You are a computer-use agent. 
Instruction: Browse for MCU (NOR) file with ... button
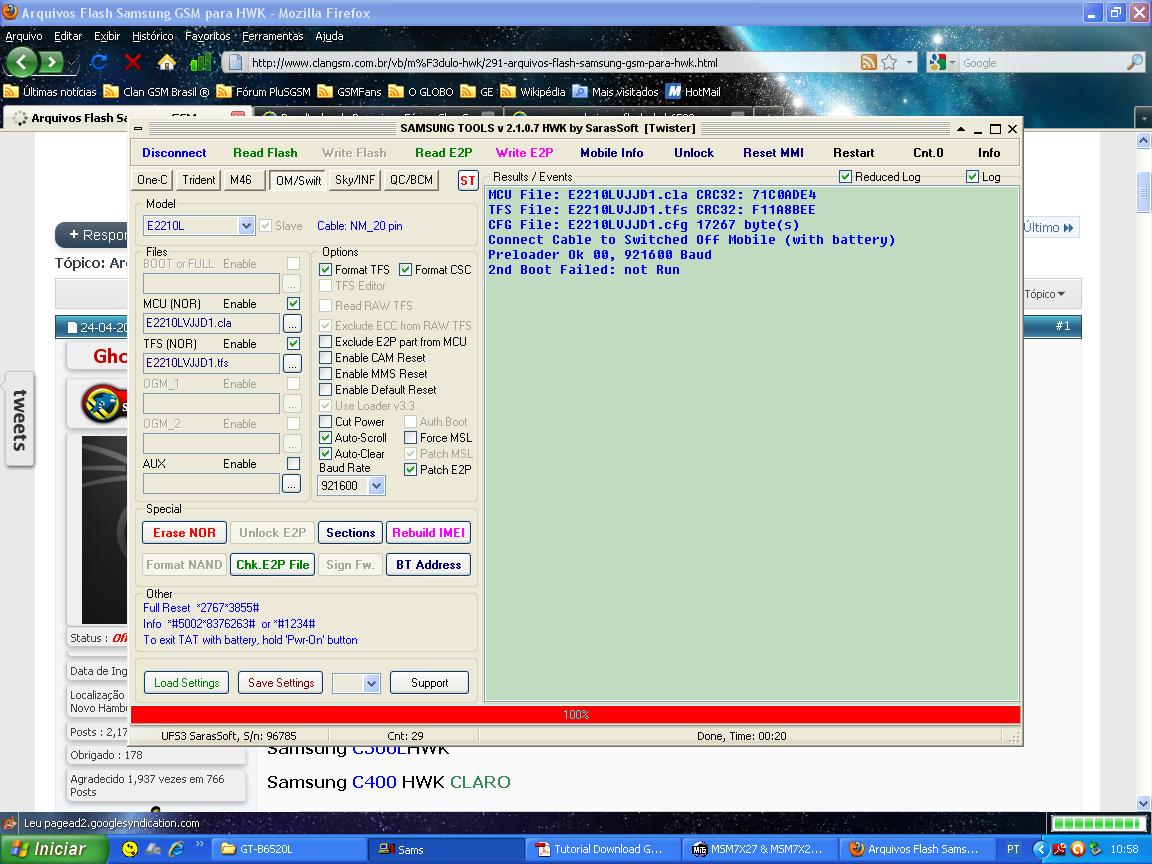pyautogui.click(x=292, y=323)
